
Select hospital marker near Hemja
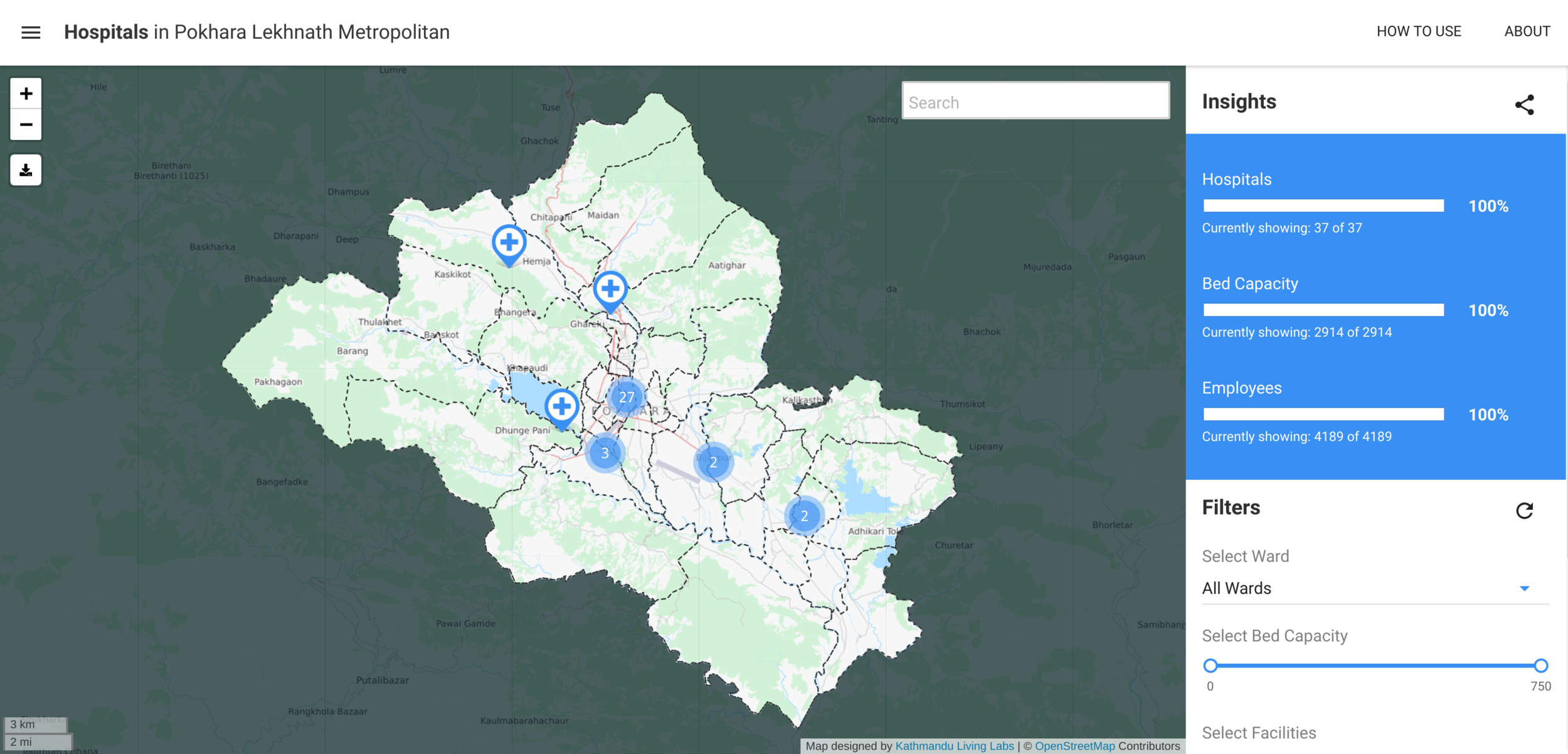[509, 243]
